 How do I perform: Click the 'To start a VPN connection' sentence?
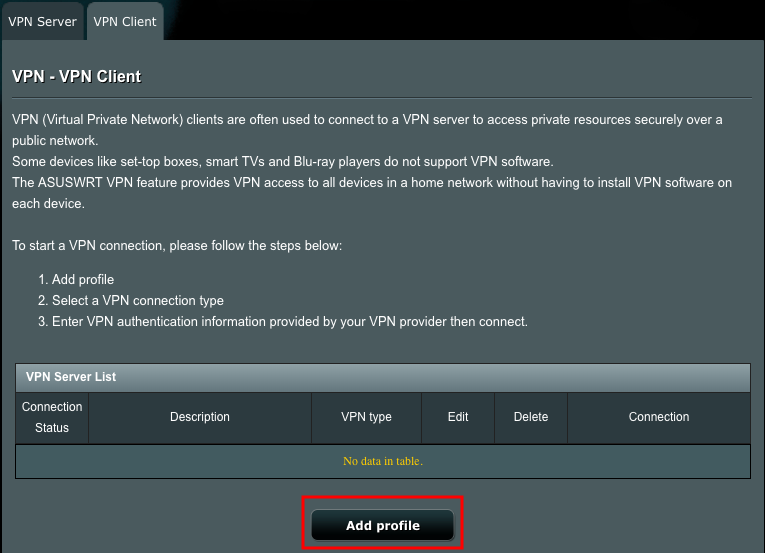(x=177, y=246)
